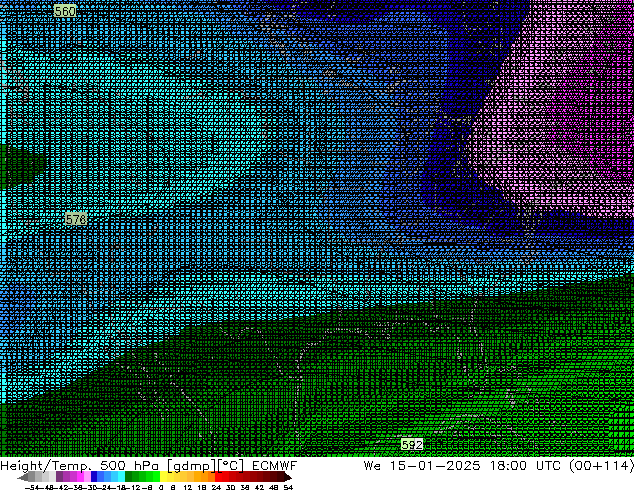Click the legend value -54 label
634x490 pixels.
pos(32,487)
